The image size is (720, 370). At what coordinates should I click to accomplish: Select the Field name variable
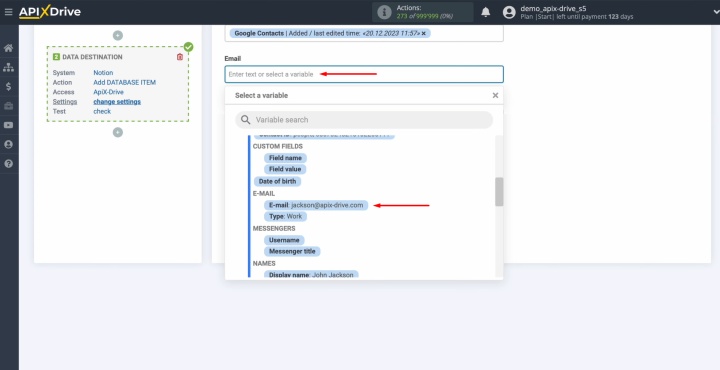click(285, 158)
